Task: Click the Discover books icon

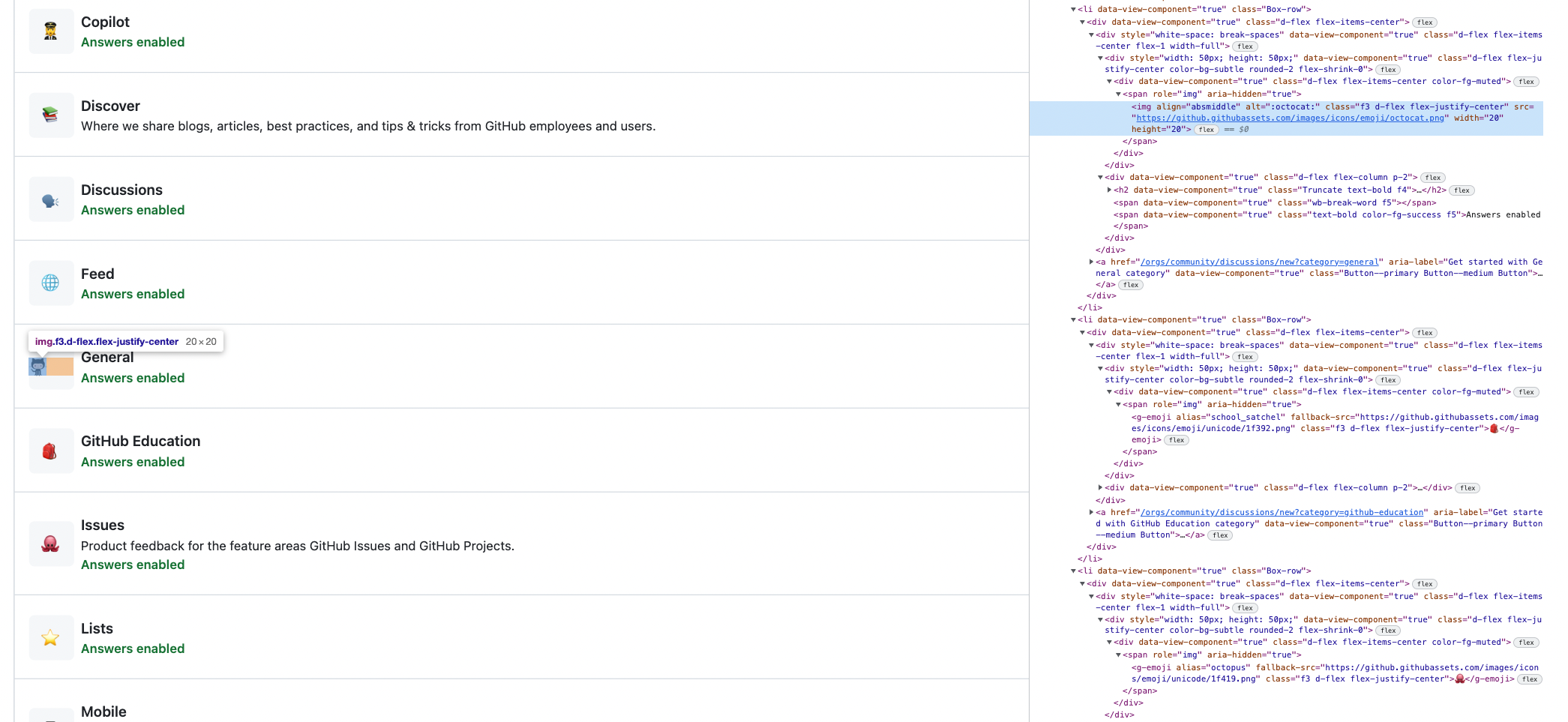Action: pyautogui.click(x=50, y=115)
